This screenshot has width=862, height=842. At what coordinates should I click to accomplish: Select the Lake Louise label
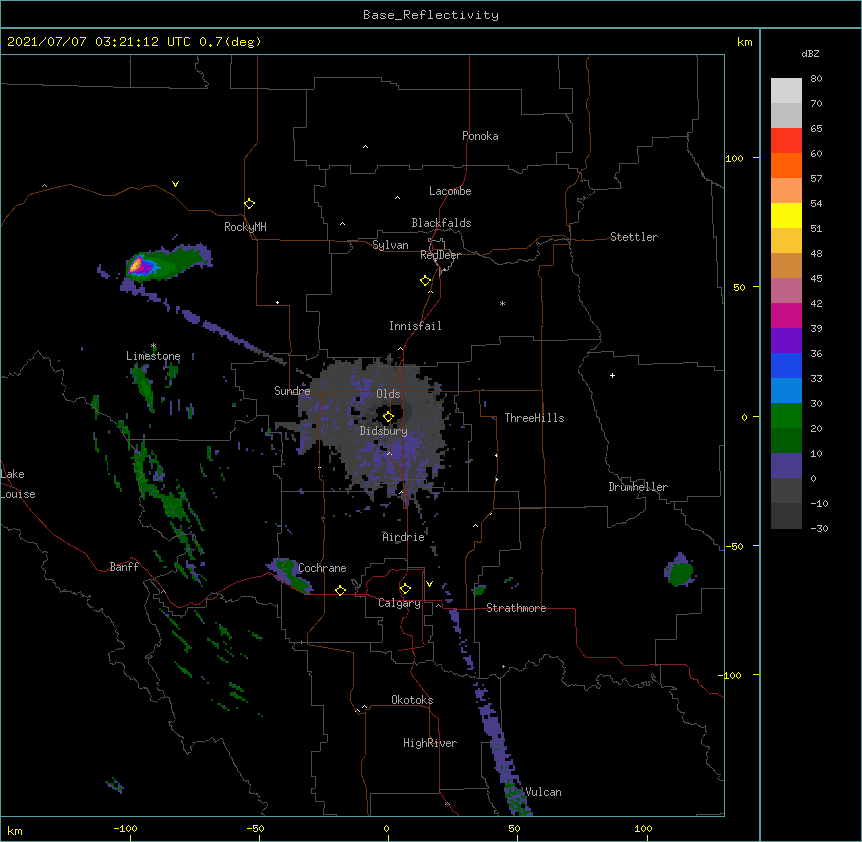click(x=18, y=484)
